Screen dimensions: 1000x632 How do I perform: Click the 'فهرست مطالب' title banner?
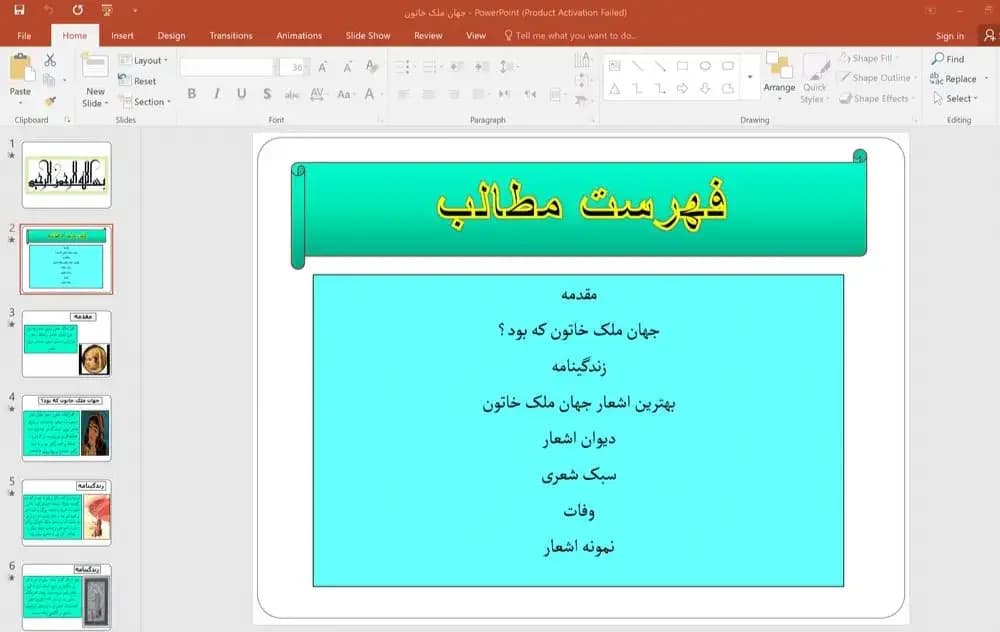[x=579, y=209]
